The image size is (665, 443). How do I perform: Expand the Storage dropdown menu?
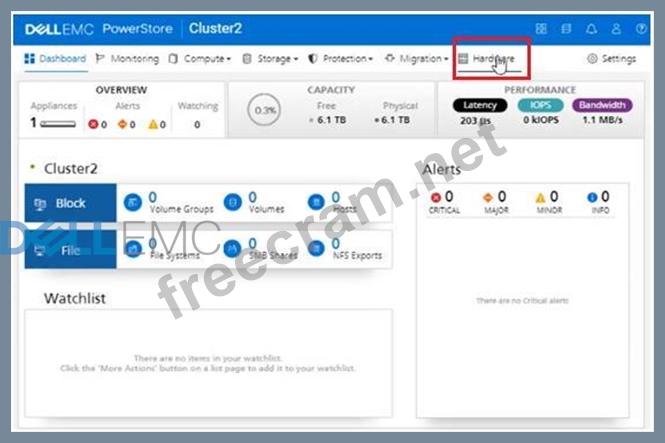pyautogui.click(x=273, y=59)
